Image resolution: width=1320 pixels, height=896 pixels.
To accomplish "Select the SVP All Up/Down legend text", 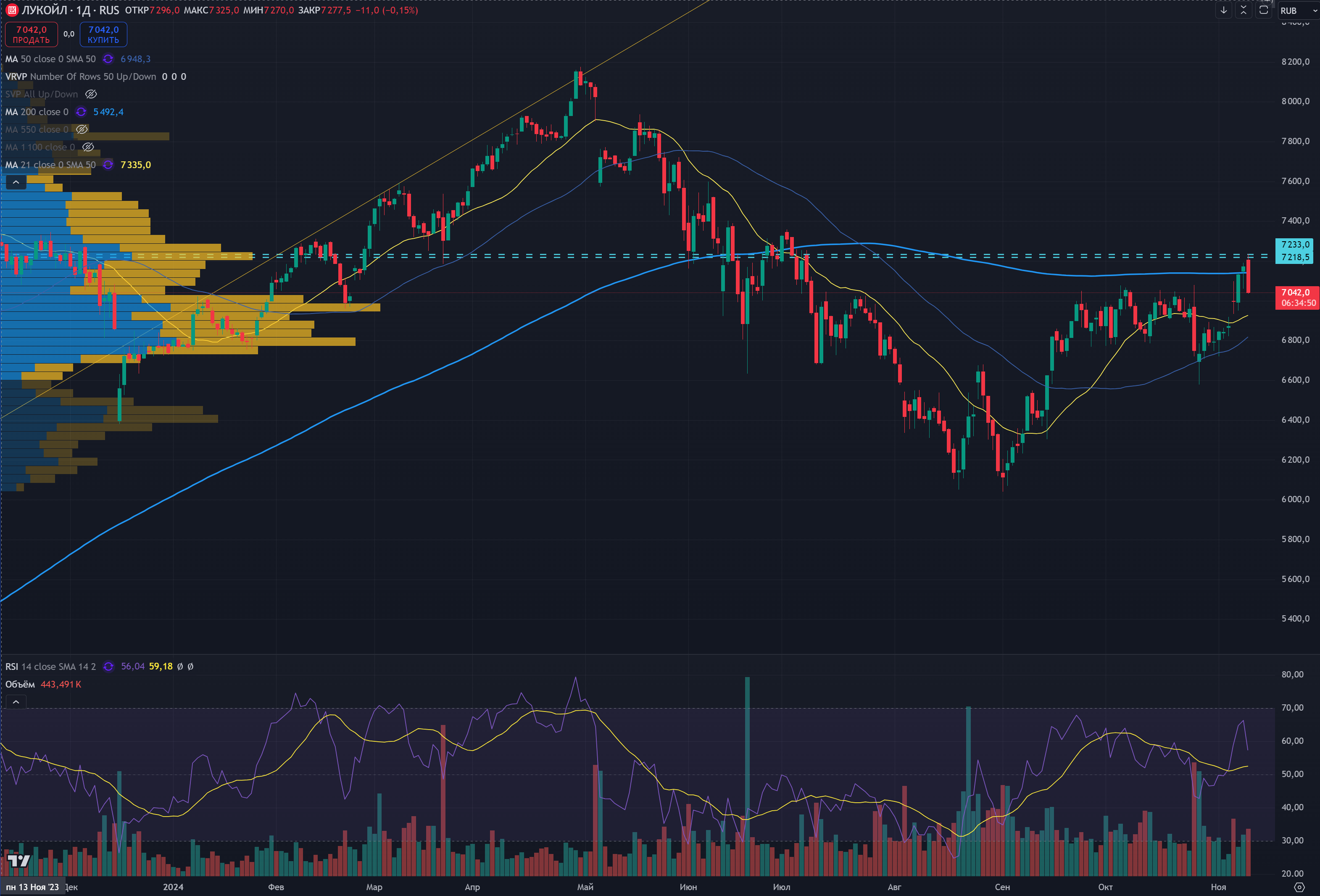I will point(42,94).
